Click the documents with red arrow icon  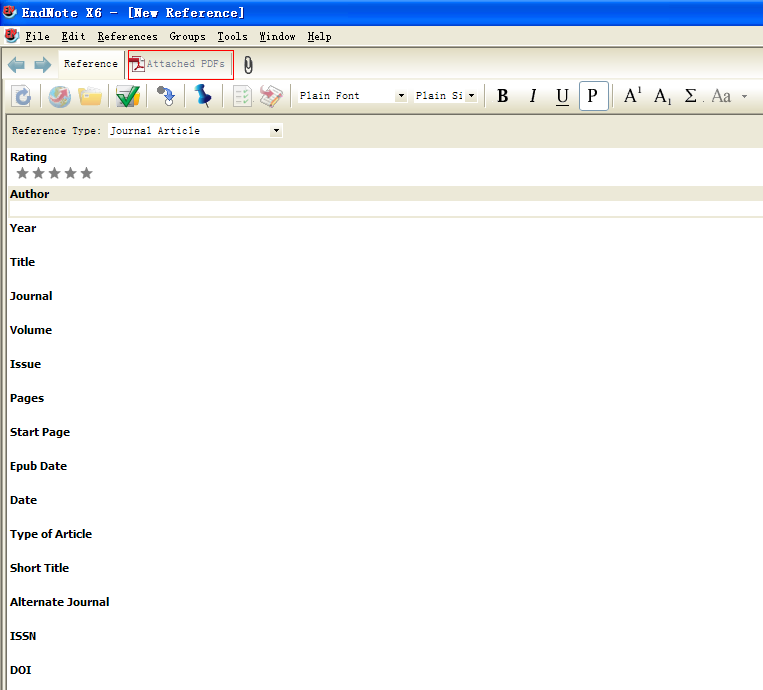point(271,96)
